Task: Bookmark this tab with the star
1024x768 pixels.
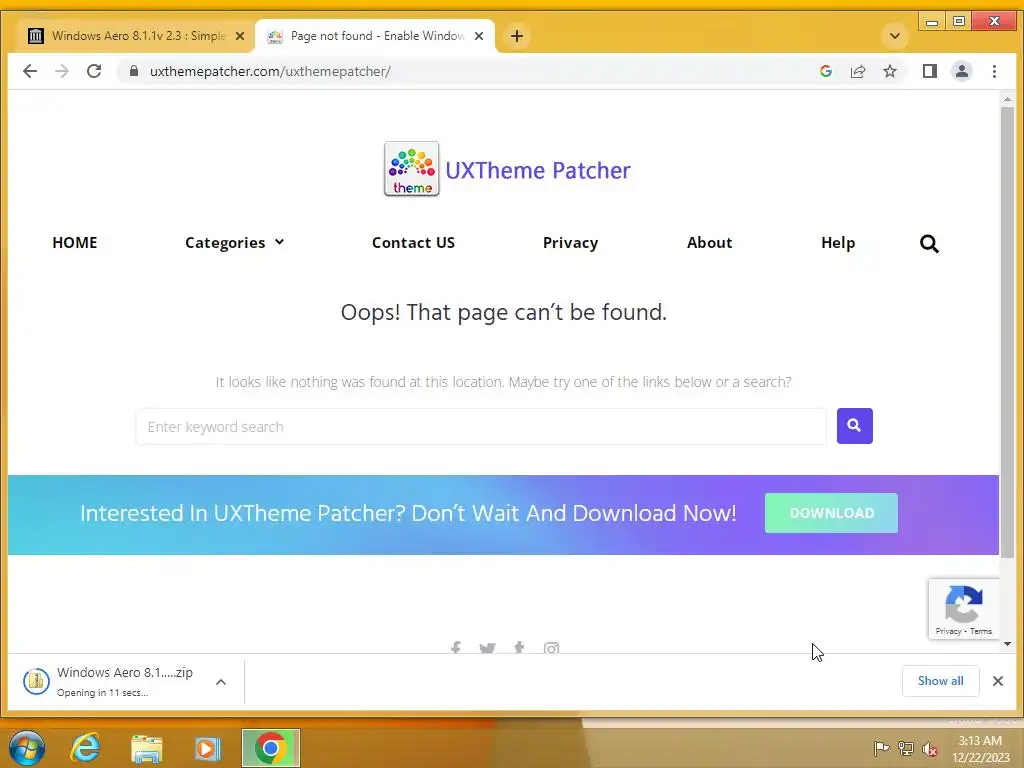Action: coord(889,71)
